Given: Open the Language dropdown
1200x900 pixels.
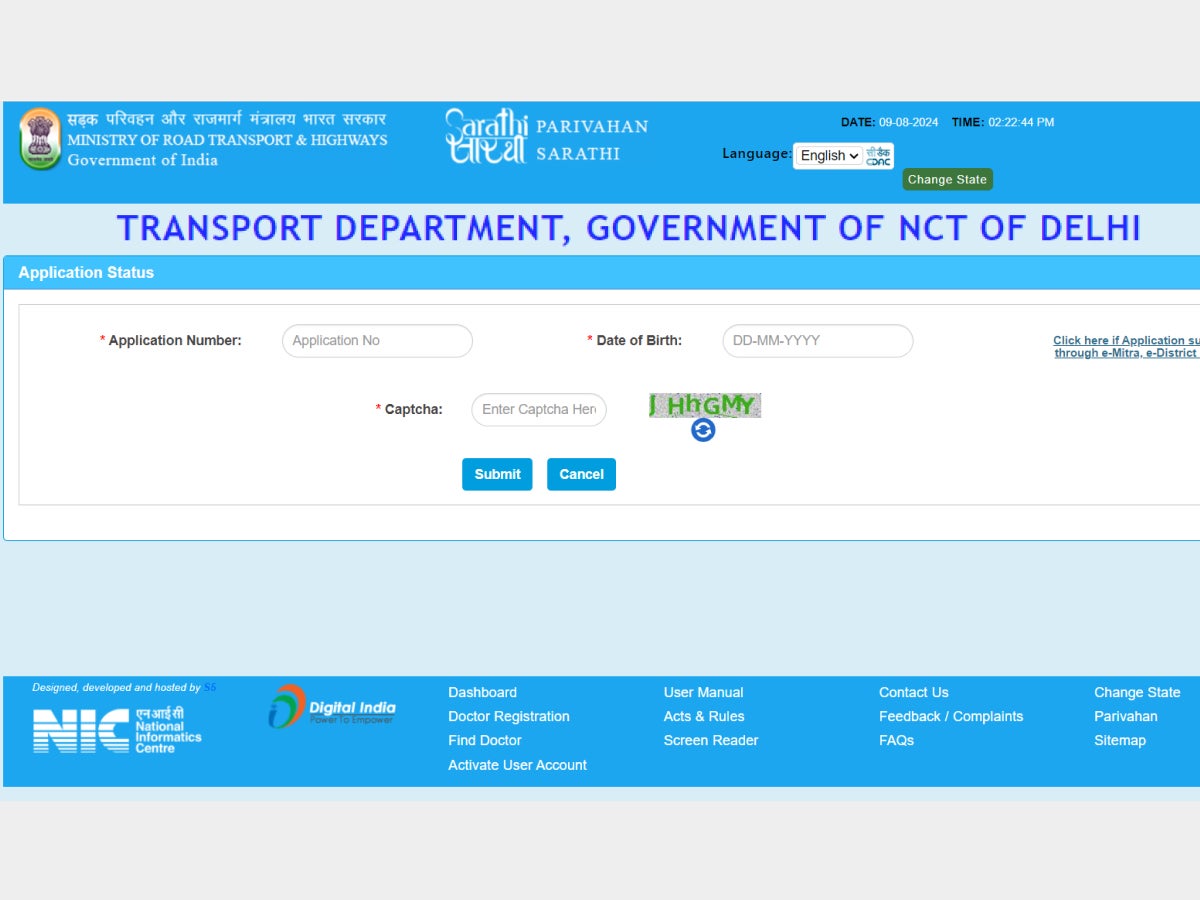Looking at the screenshot, I should click(x=828, y=155).
